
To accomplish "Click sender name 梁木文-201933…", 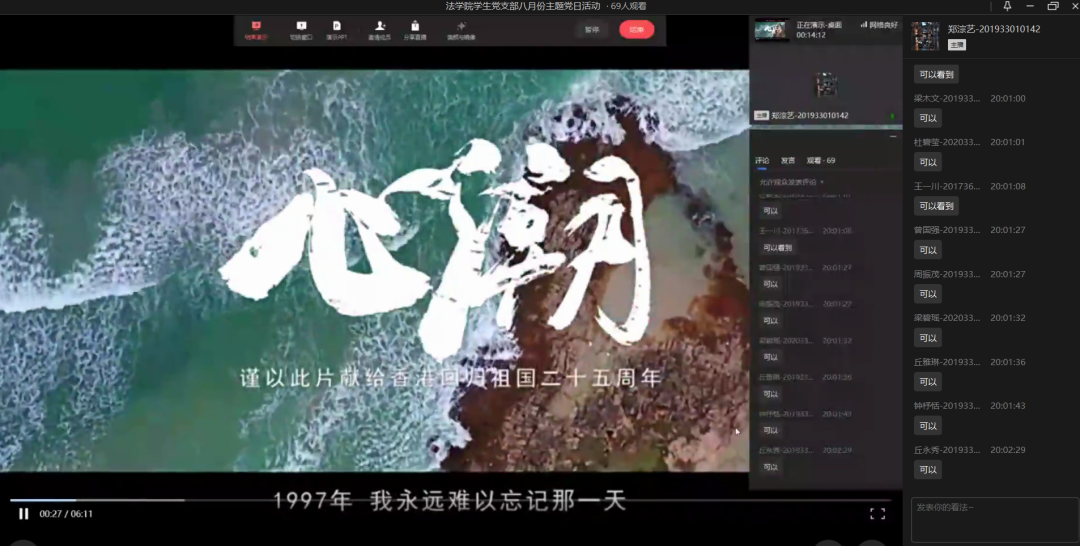I will coord(947,98).
